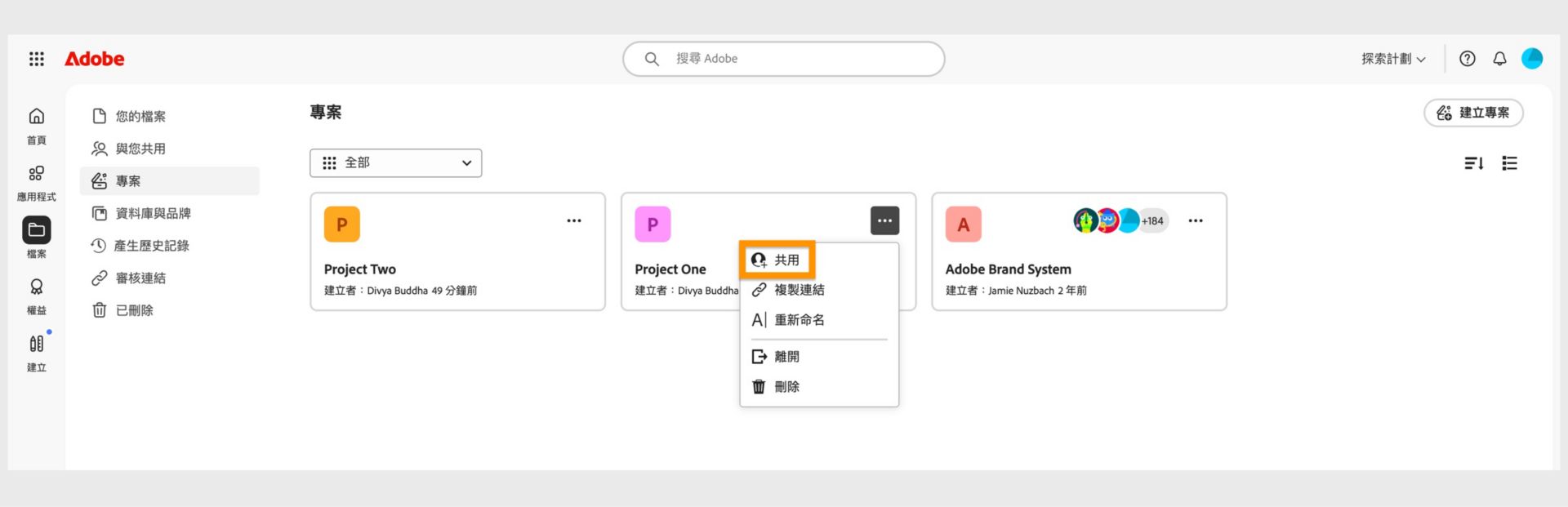Click the first collaborator avatar on Adobe Brand System

[1085, 220]
